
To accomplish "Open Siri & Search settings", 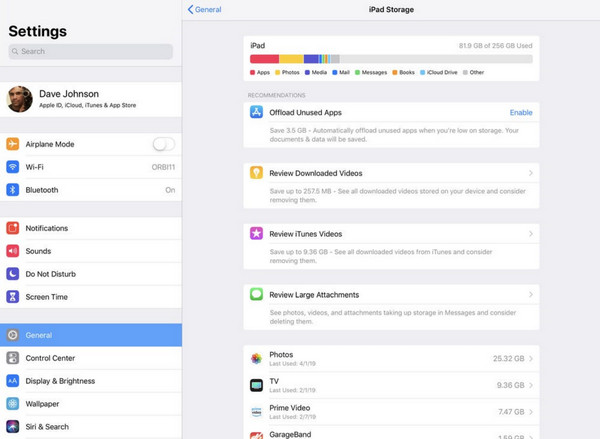I will 91,426.
